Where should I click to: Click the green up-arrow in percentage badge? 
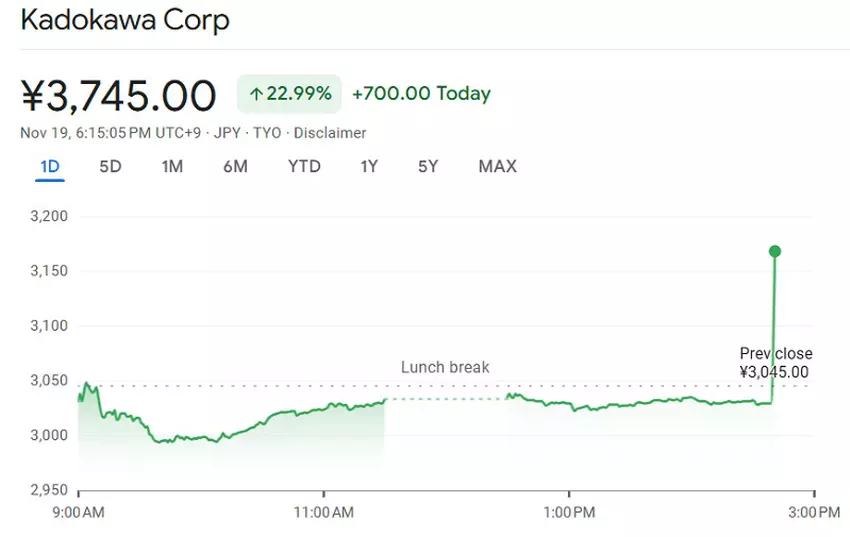[256, 94]
